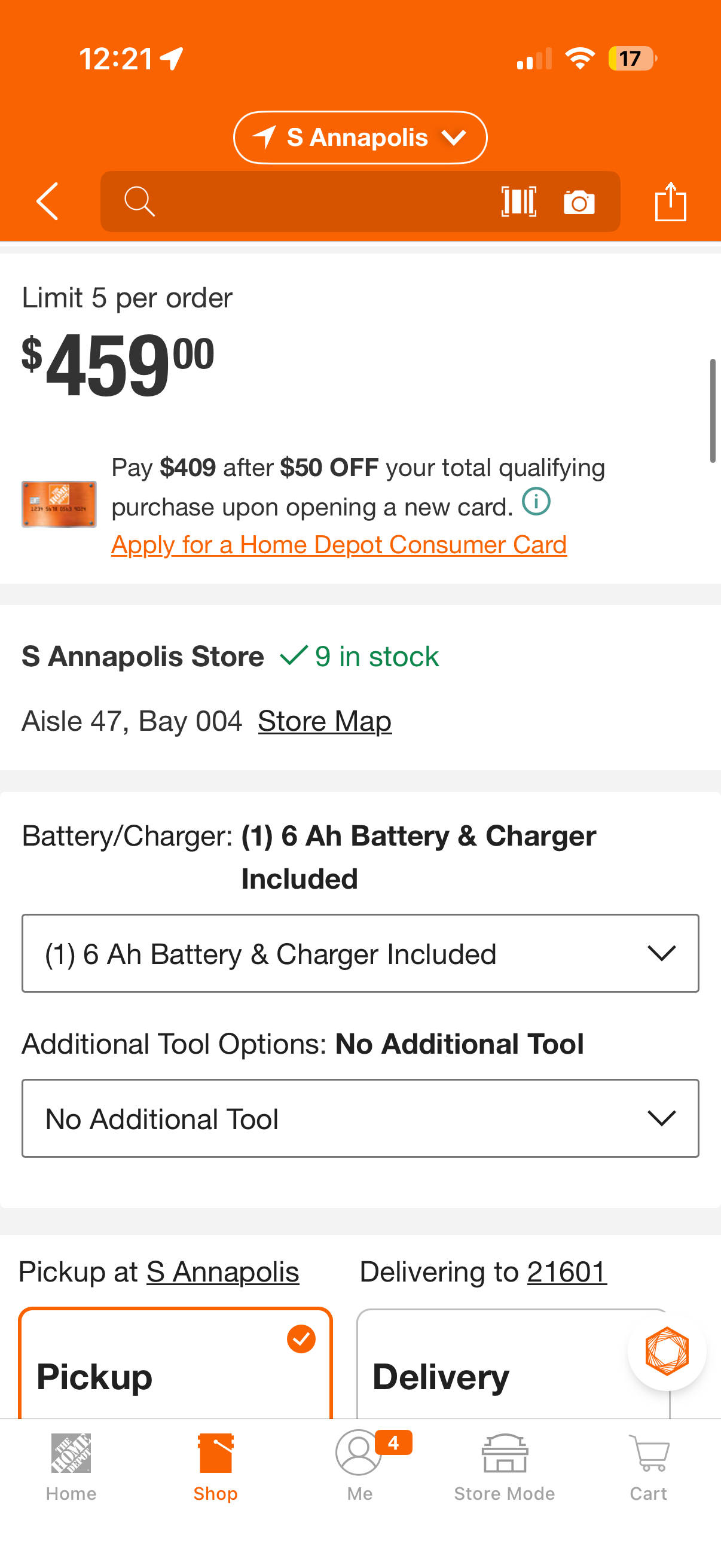
Task: Click the page scrollbar handle
Action: pos(713,411)
